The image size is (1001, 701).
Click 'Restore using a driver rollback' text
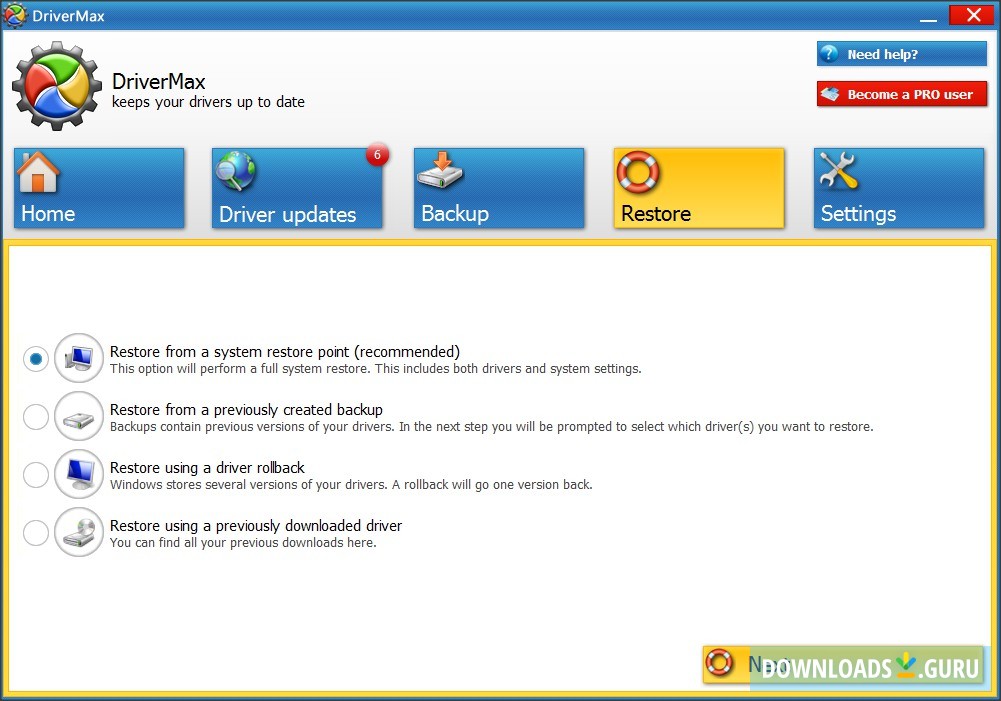207,467
